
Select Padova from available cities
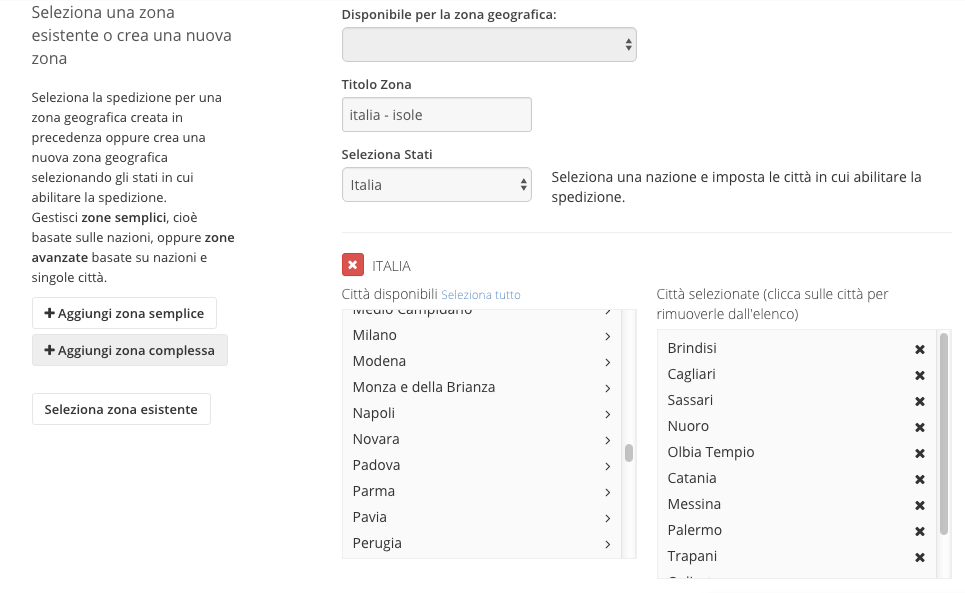(x=376, y=465)
